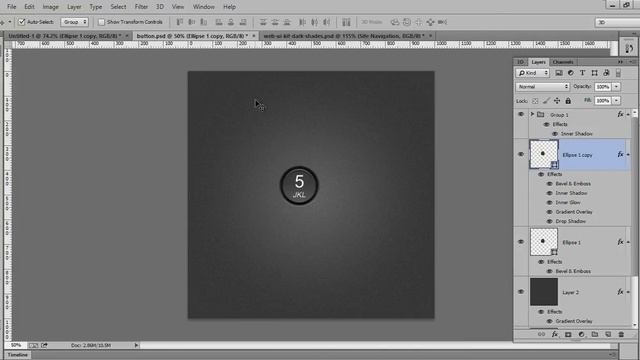Create a new group with the folder icon
The image size is (640, 360).
pos(595,334)
